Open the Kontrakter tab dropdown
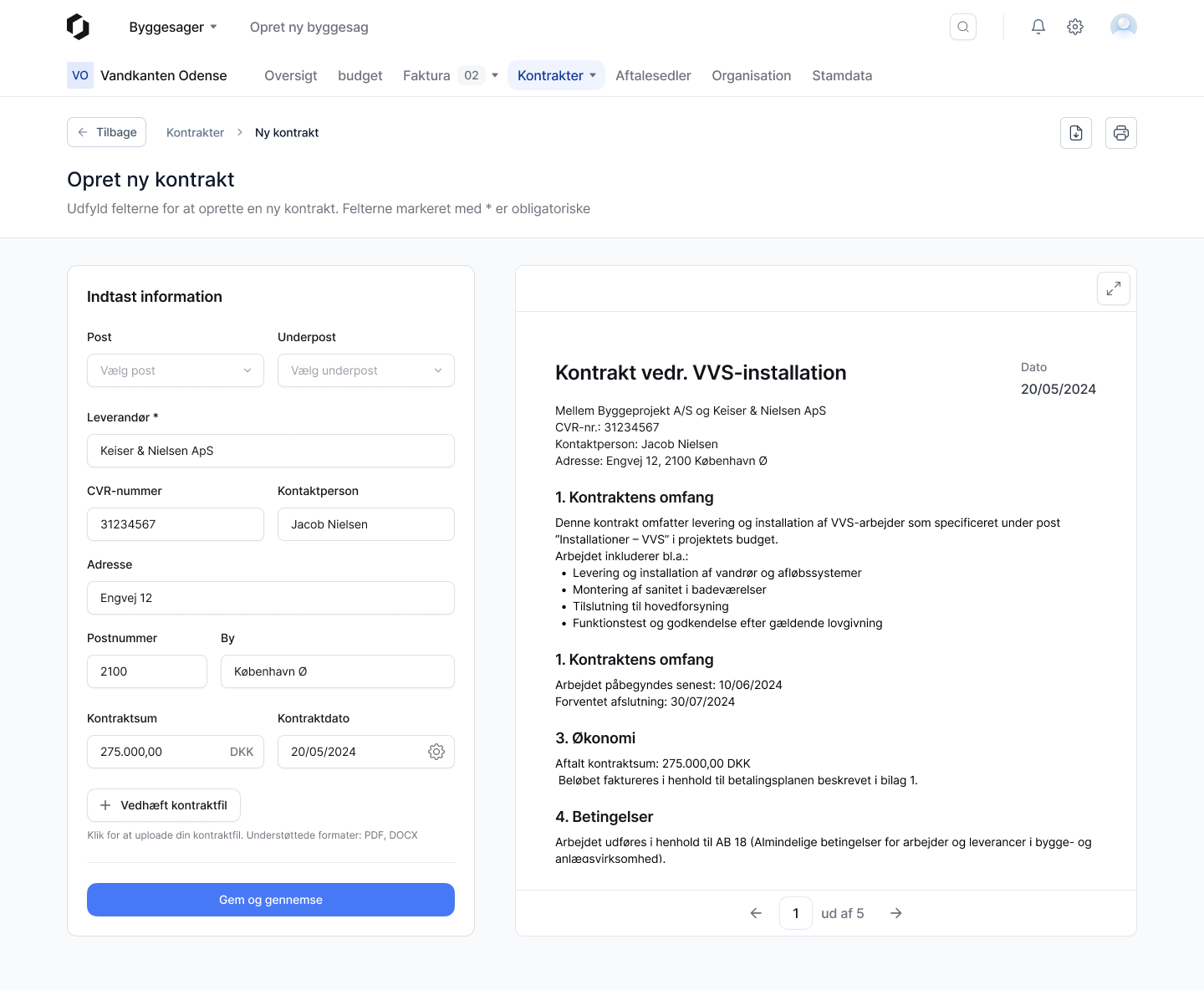Image resolution: width=1204 pixels, height=990 pixels. (x=556, y=75)
